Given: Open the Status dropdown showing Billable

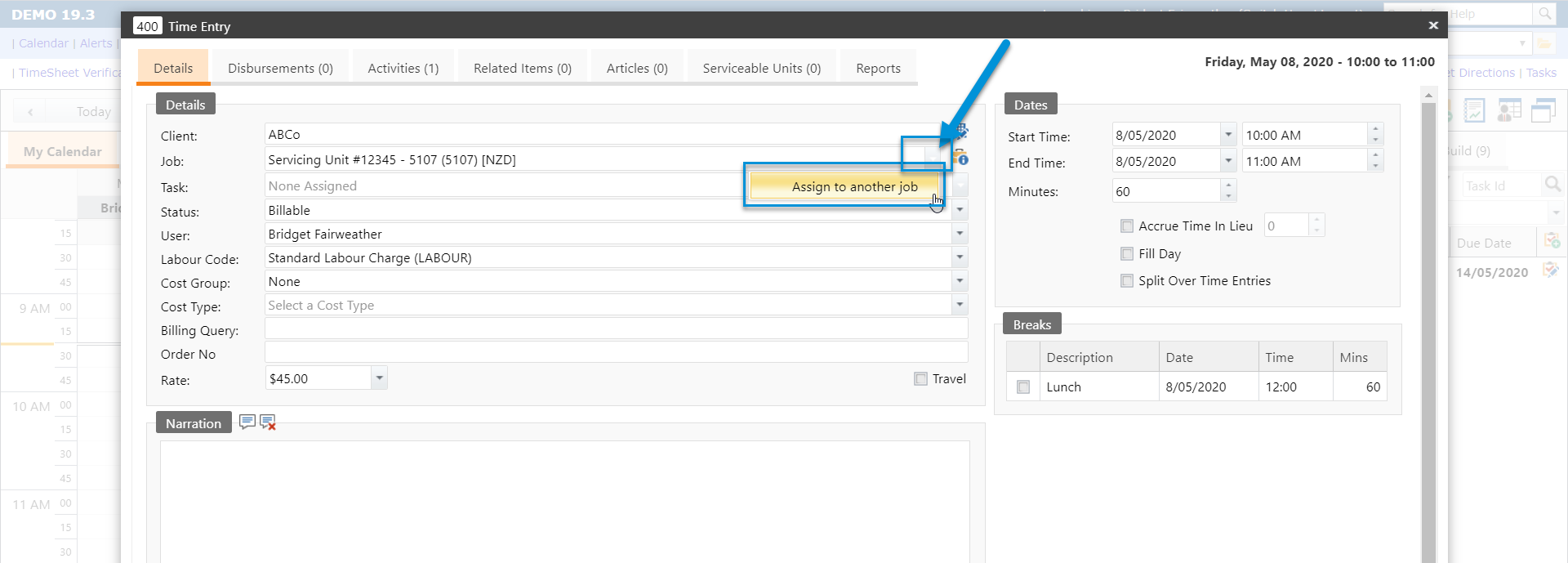Looking at the screenshot, I should 960,210.
